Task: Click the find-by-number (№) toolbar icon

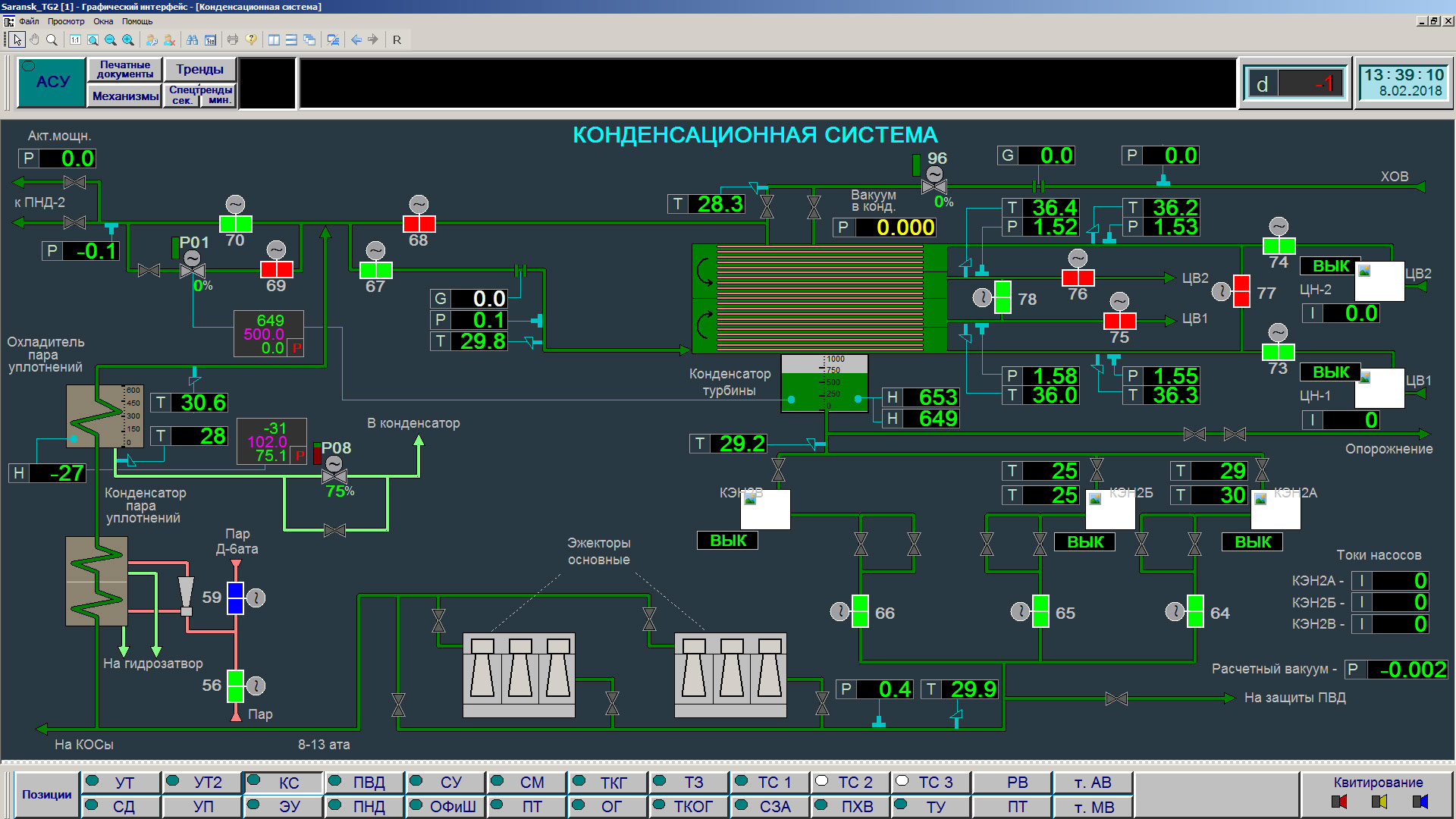Action: click(210, 39)
